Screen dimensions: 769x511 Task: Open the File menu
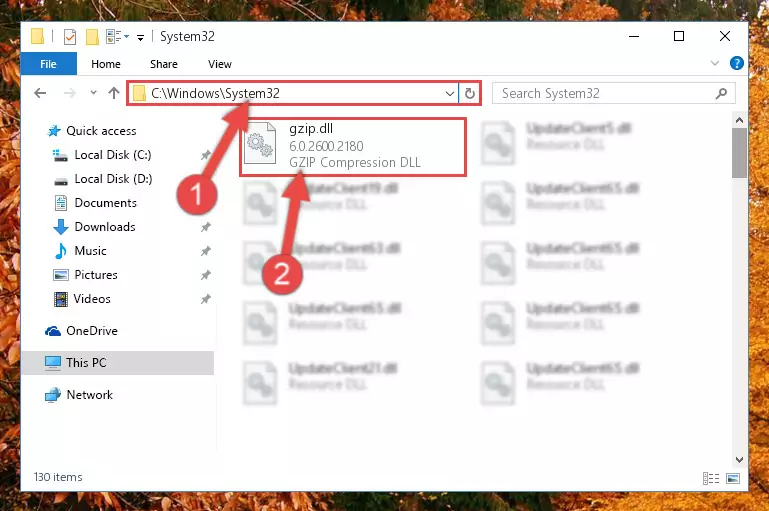click(x=49, y=64)
